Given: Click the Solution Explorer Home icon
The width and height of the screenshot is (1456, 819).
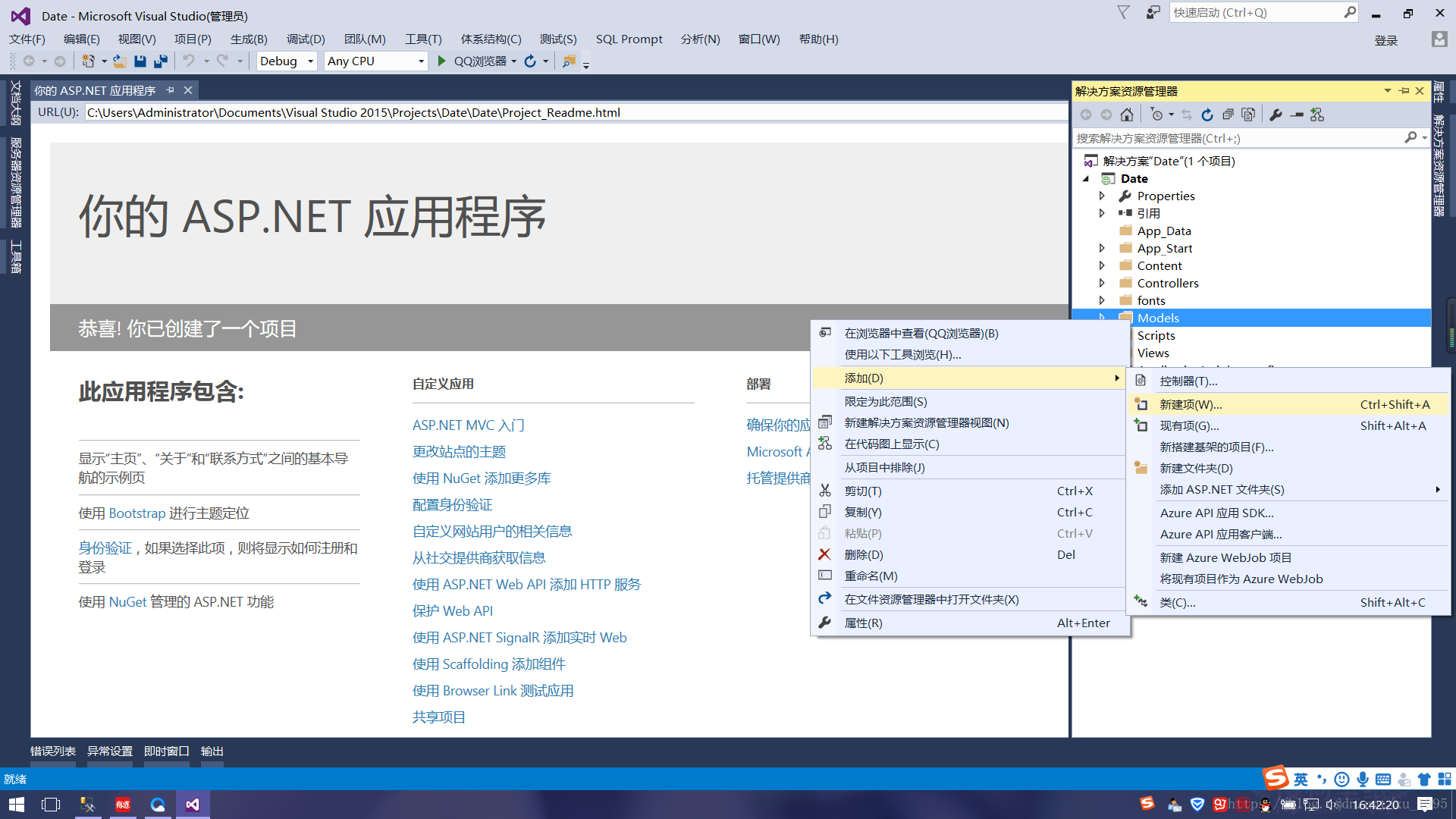Looking at the screenshot, I should pyautogui.click(x=1127, y=115).
